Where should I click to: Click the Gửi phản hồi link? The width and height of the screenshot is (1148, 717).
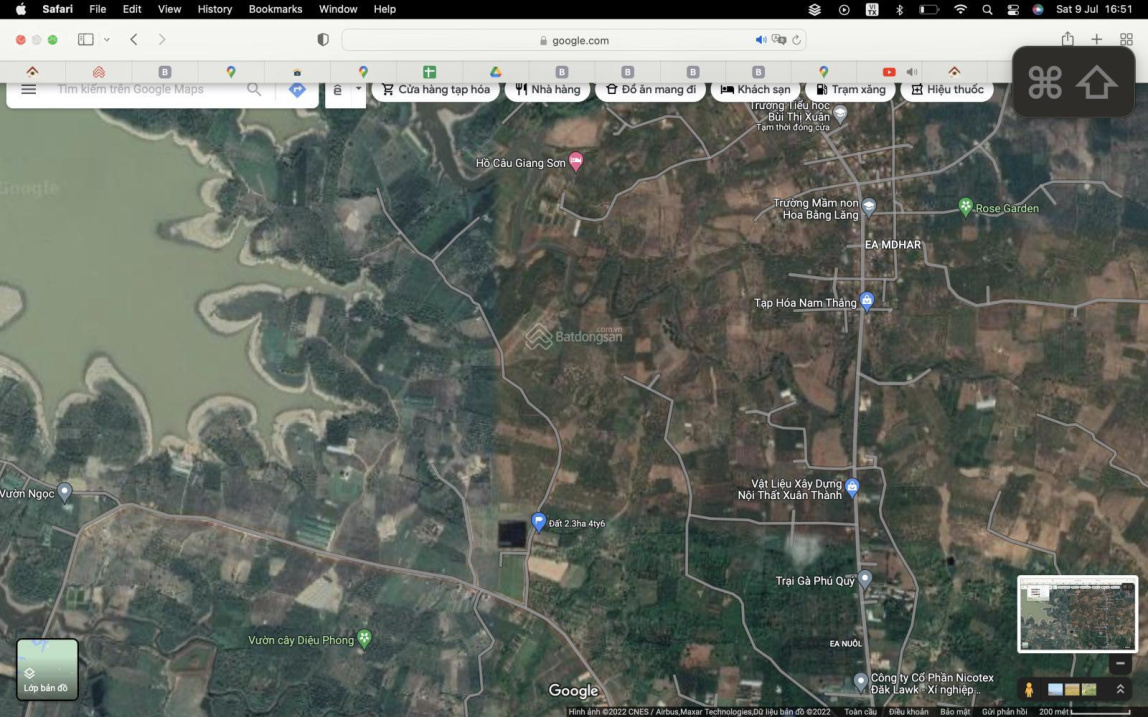1004,712
